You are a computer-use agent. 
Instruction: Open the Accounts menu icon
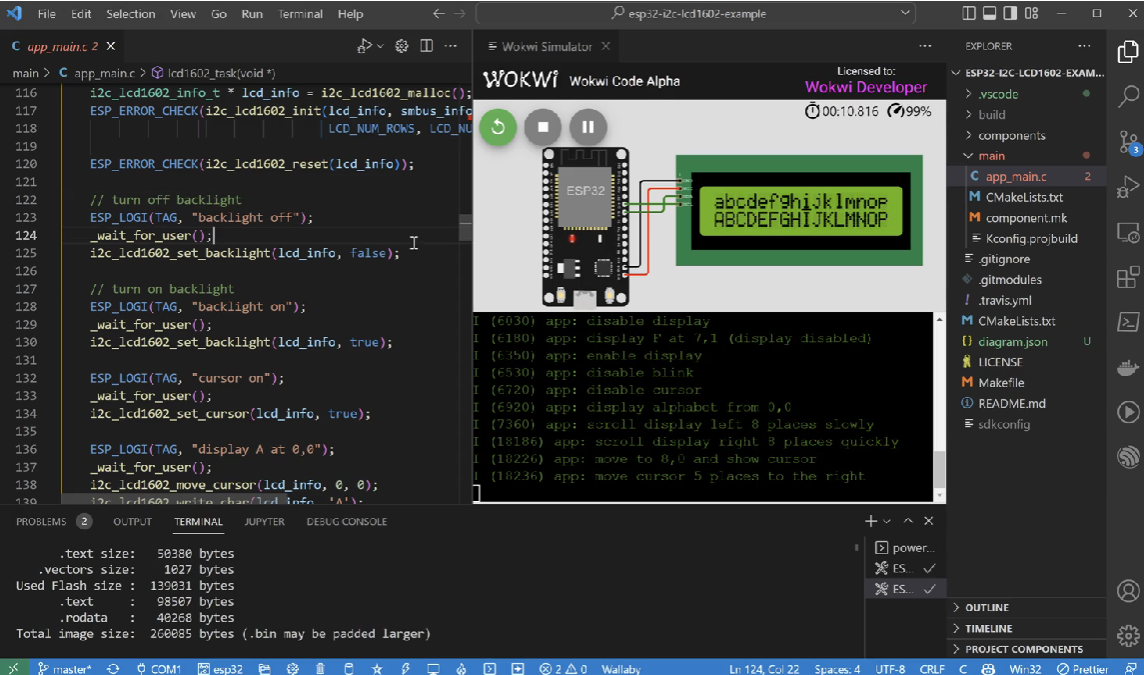point(1128,592)
